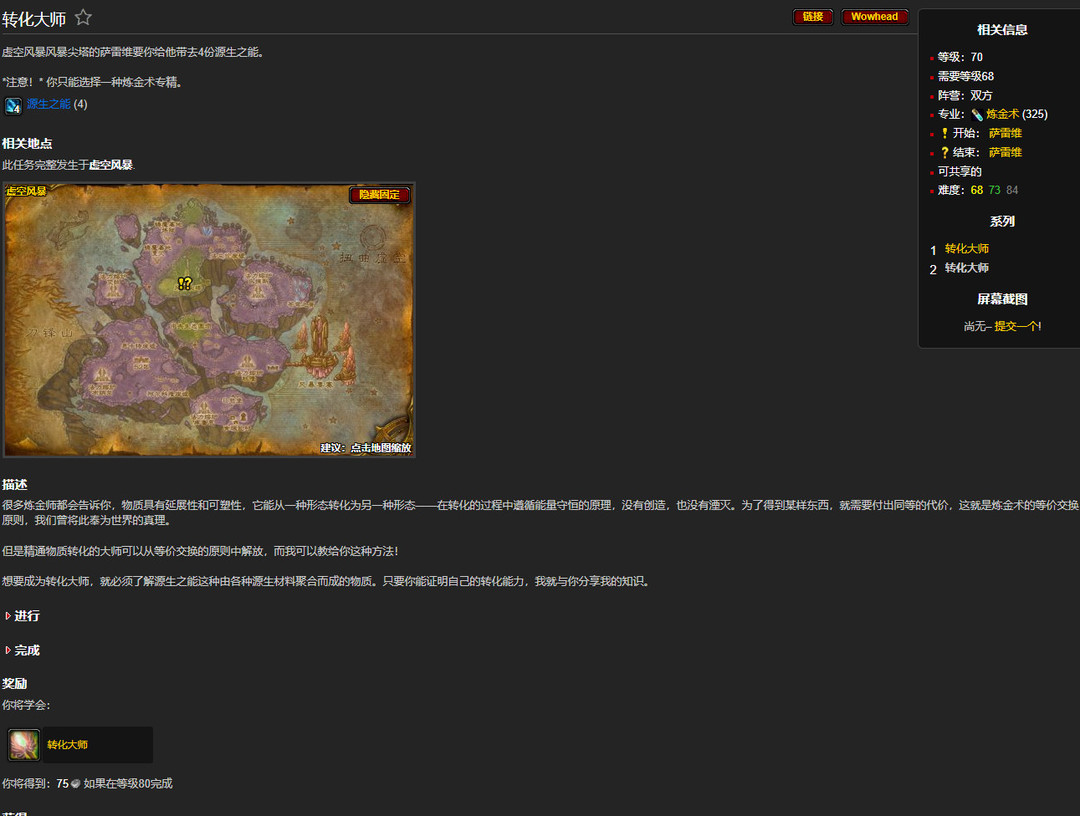Toggle the 隐藏固定 button on the map
Image resolution: width=1080 pixels, height=816 pixels.
click(379, 195)
